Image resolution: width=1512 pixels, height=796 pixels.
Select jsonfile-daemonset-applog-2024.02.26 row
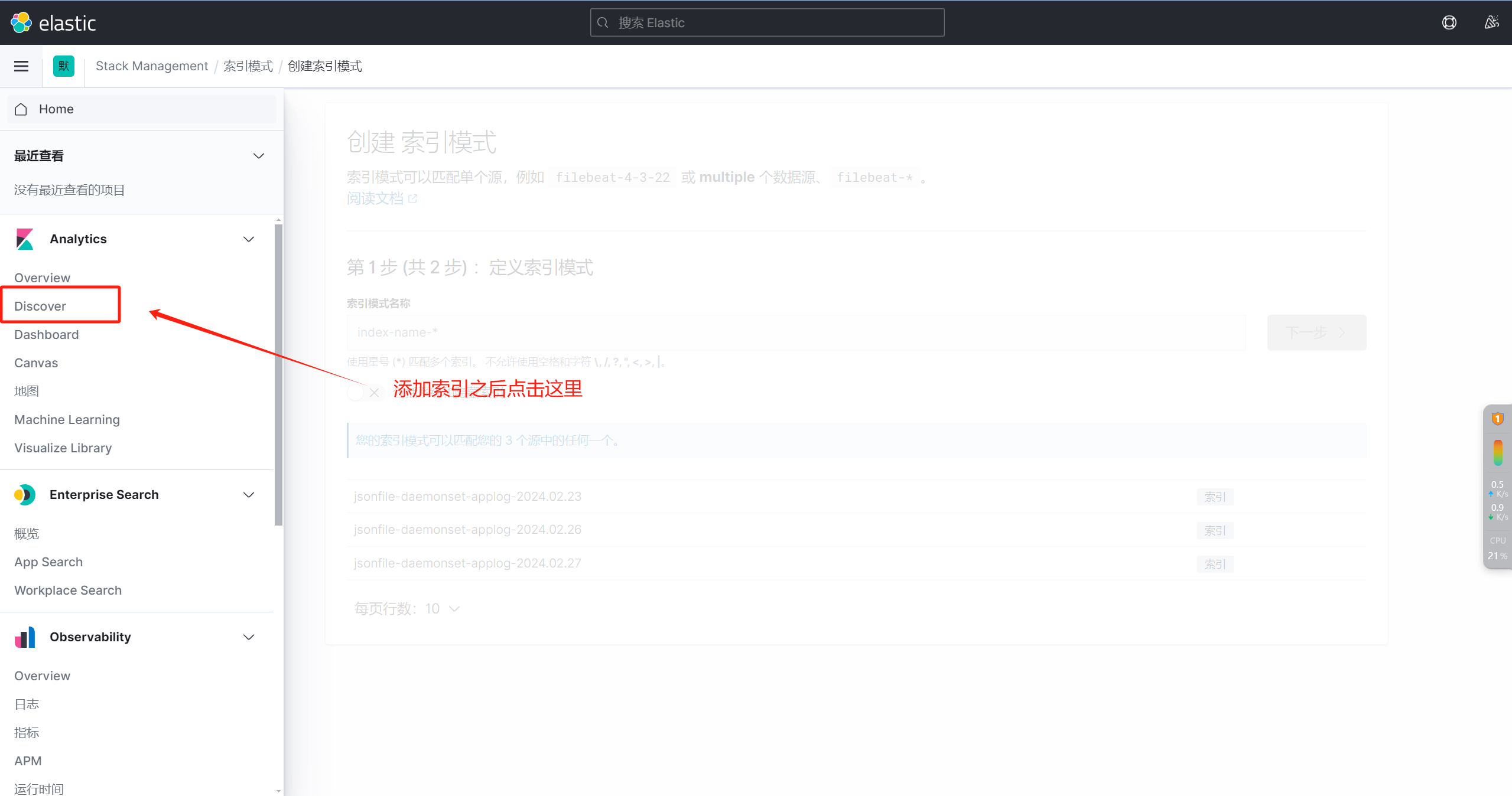point(856,530)
